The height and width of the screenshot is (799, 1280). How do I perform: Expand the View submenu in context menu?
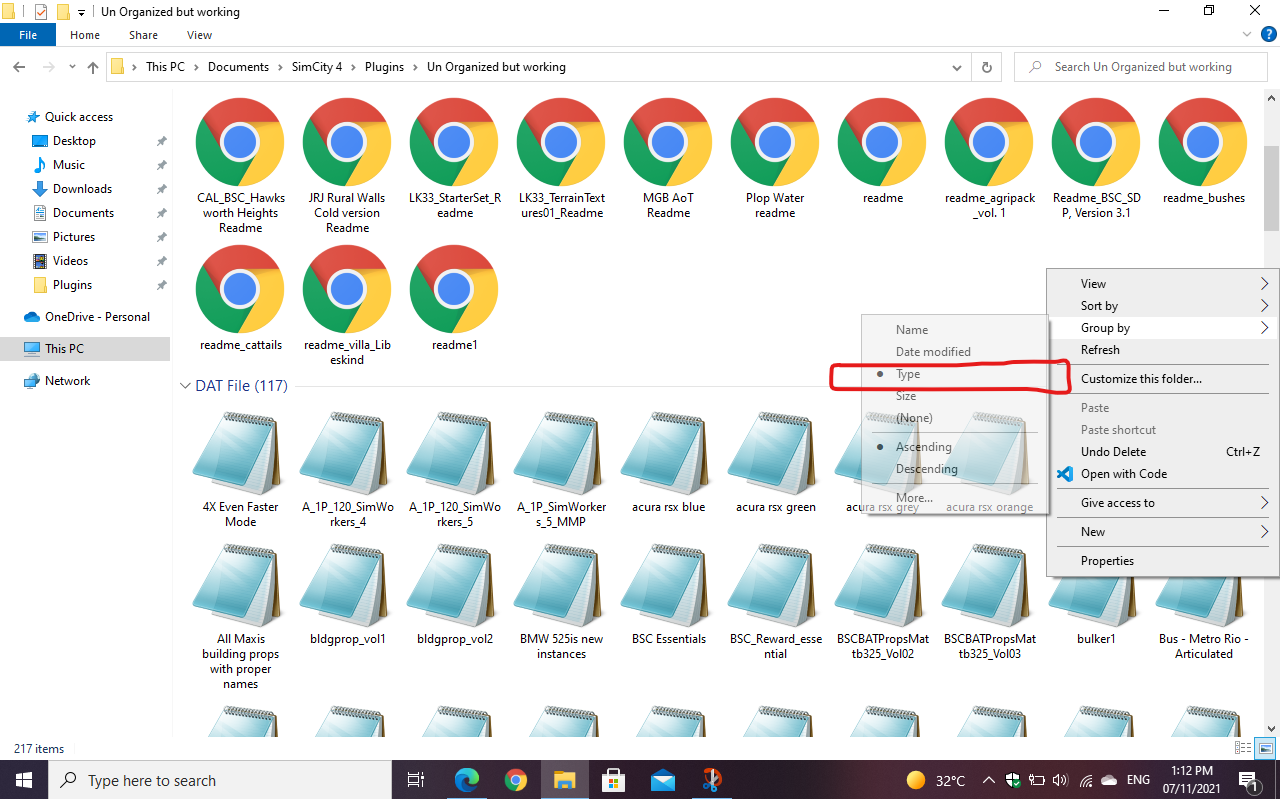[x=1164, y=284]
